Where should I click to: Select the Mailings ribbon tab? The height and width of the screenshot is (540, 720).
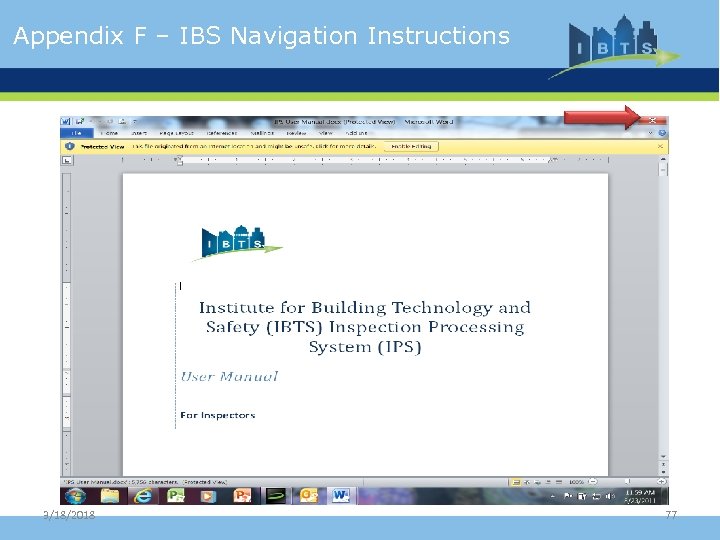point(262,133)
